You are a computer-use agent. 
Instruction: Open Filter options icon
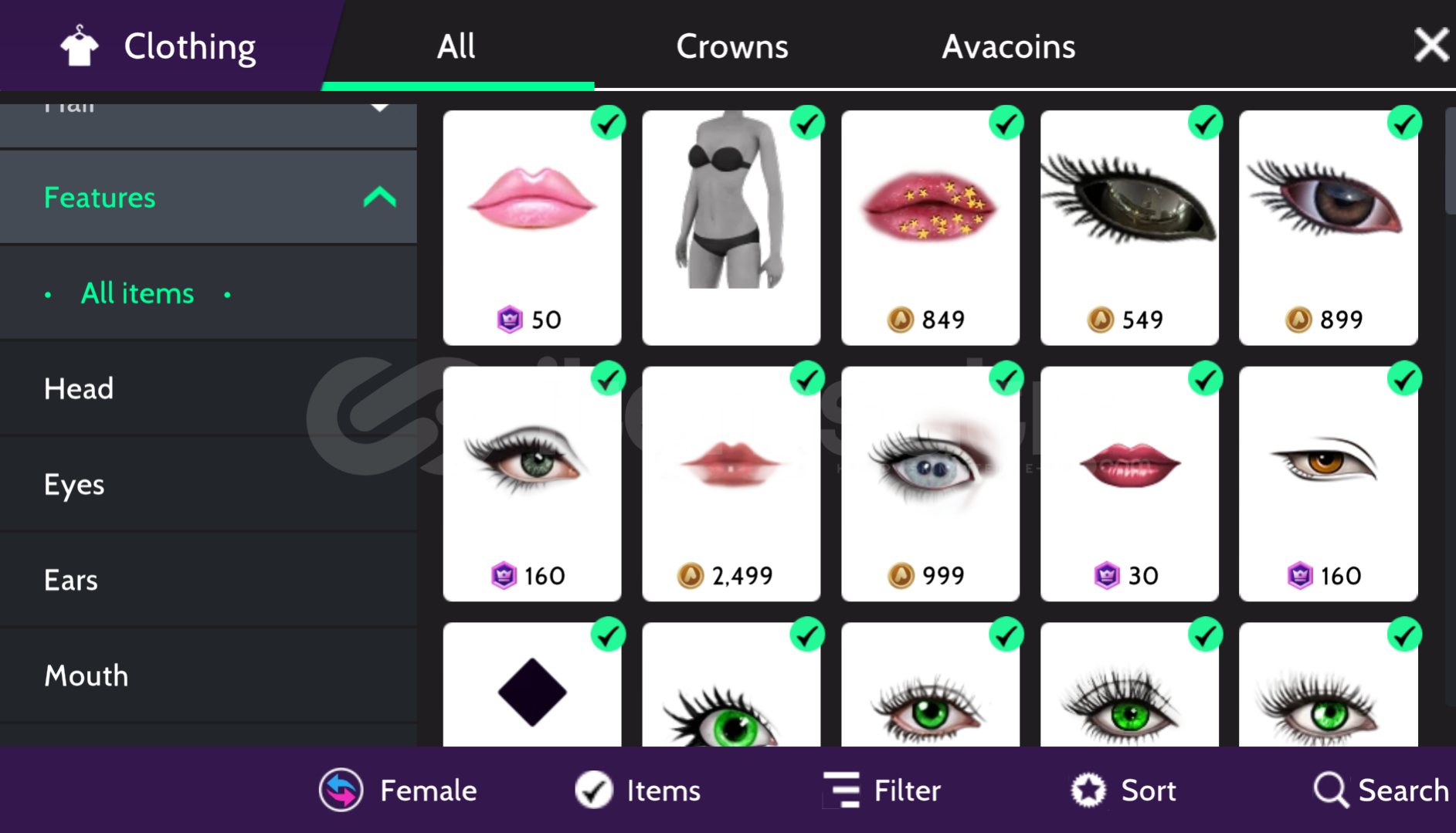[x=842, y=790]
